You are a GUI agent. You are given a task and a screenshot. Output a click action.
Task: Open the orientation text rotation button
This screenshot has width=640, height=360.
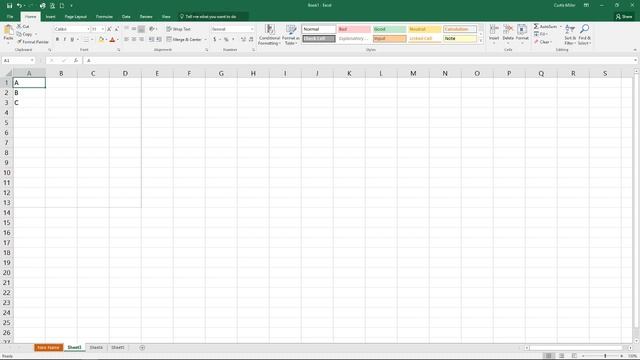click(x=153, y=29)
